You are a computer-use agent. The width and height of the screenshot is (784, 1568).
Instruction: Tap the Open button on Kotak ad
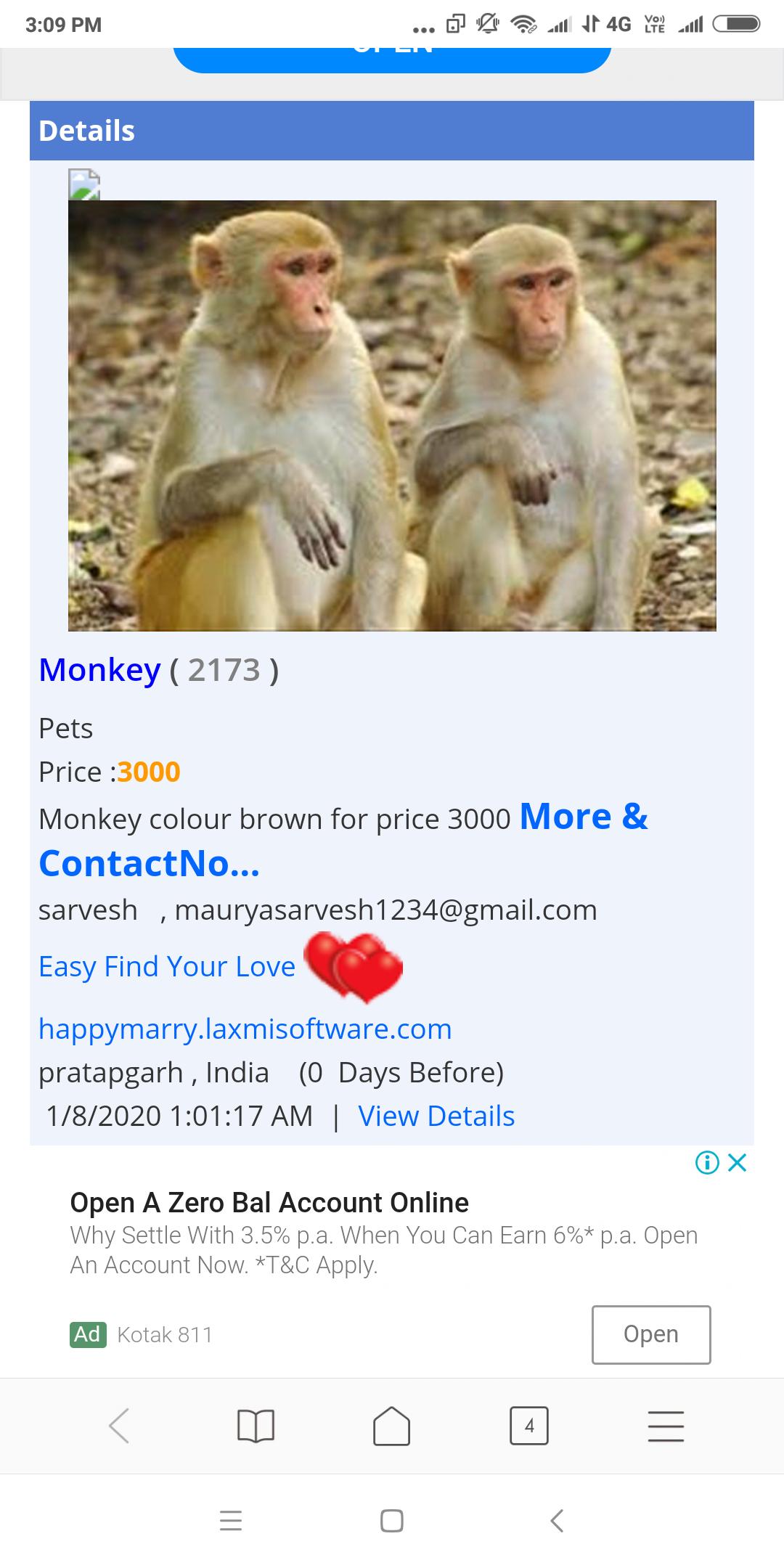651,1334
